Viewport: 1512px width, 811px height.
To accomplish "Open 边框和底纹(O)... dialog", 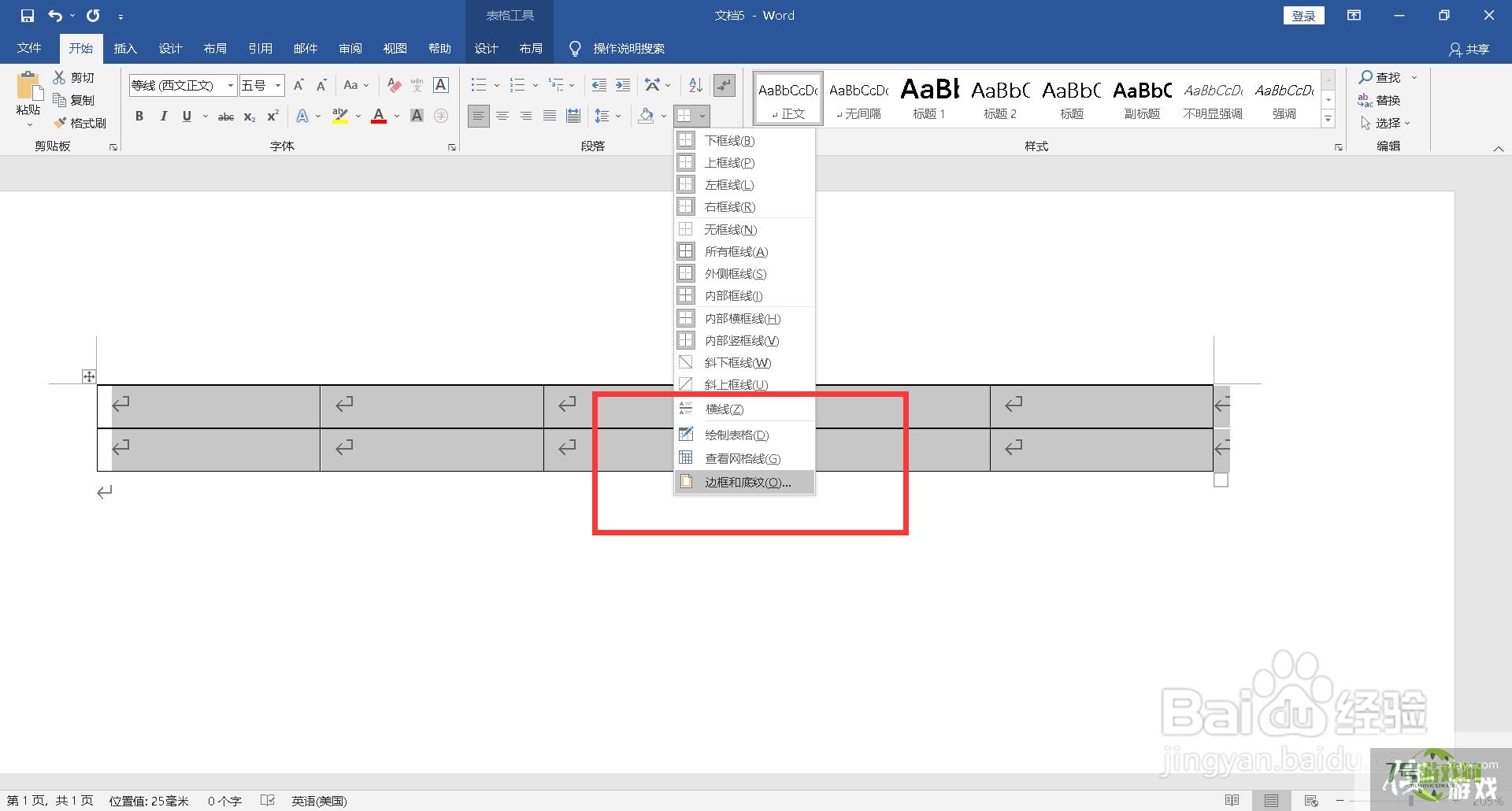I will (x=744, y=482).
